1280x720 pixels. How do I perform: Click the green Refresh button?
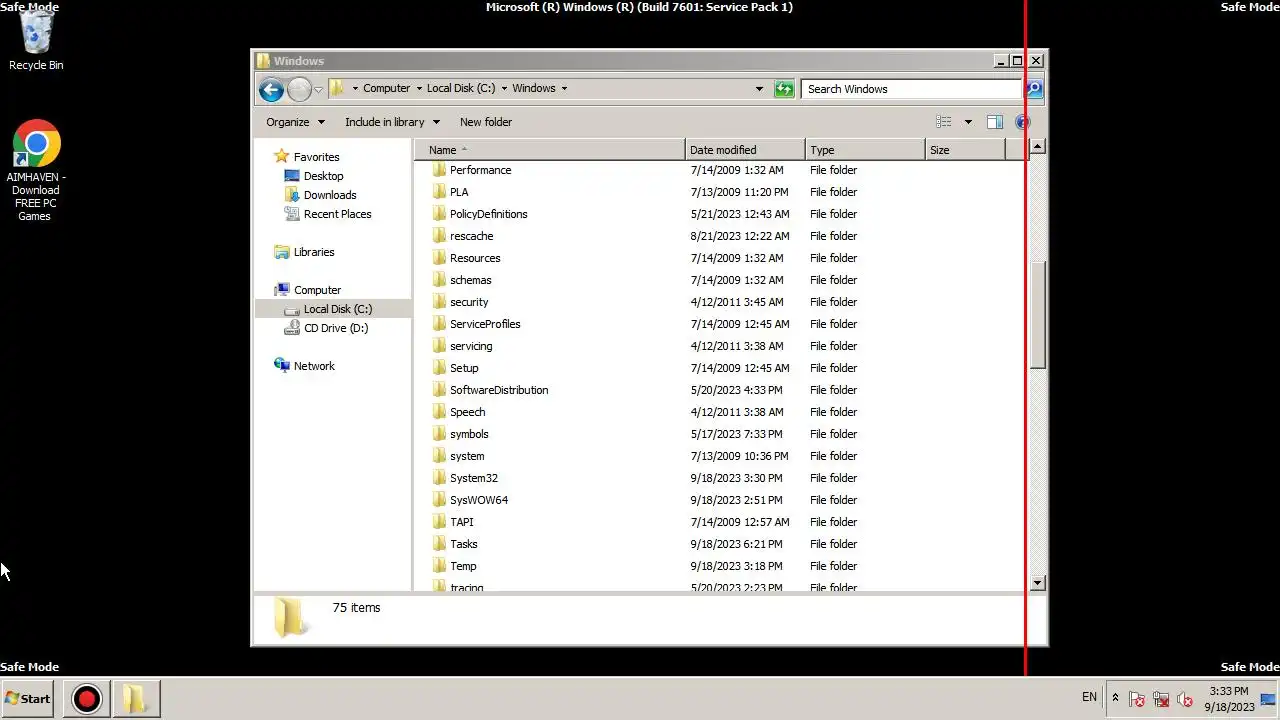(784, 89)
